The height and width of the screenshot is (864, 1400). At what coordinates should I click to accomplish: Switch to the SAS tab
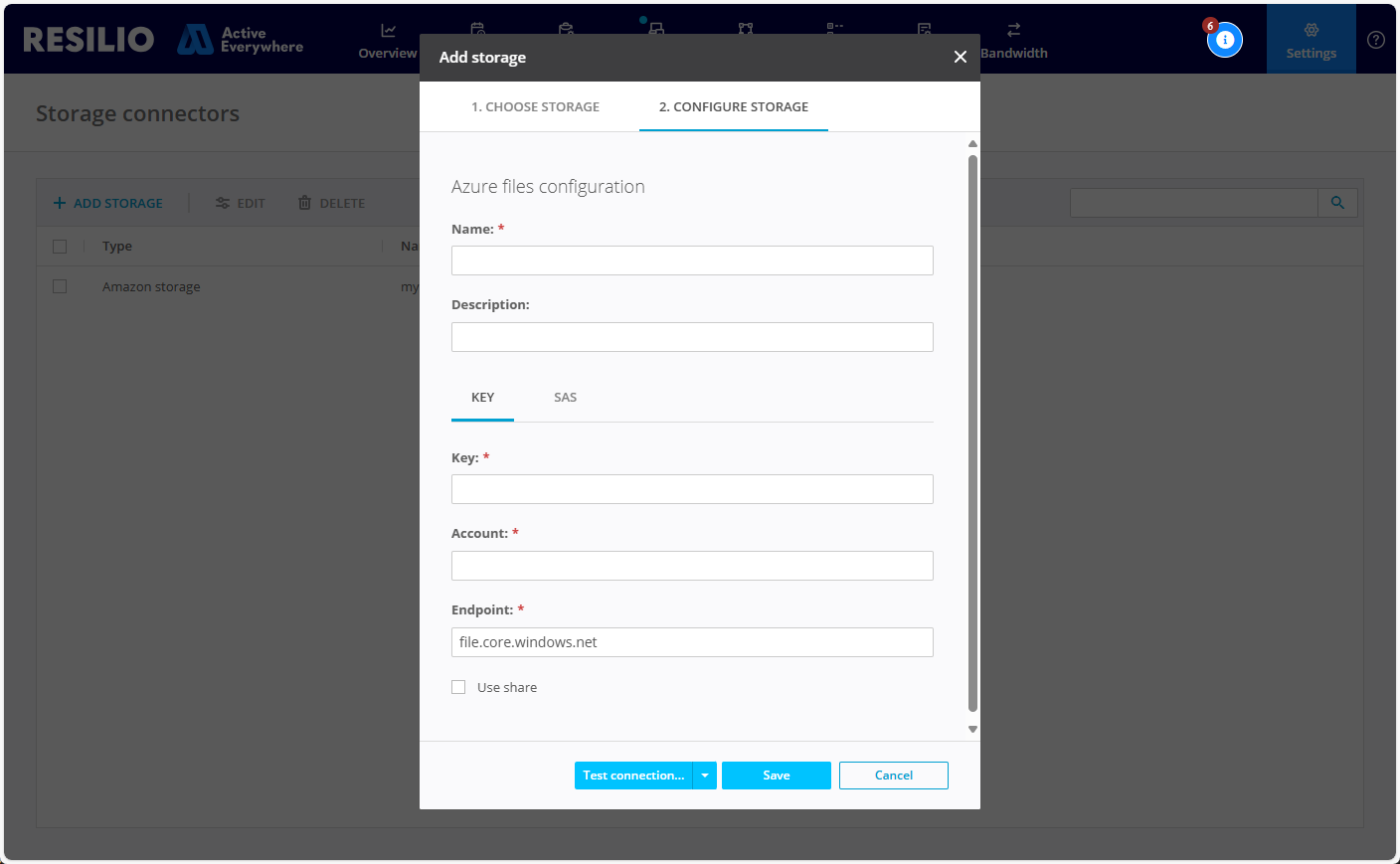point(565,397)
